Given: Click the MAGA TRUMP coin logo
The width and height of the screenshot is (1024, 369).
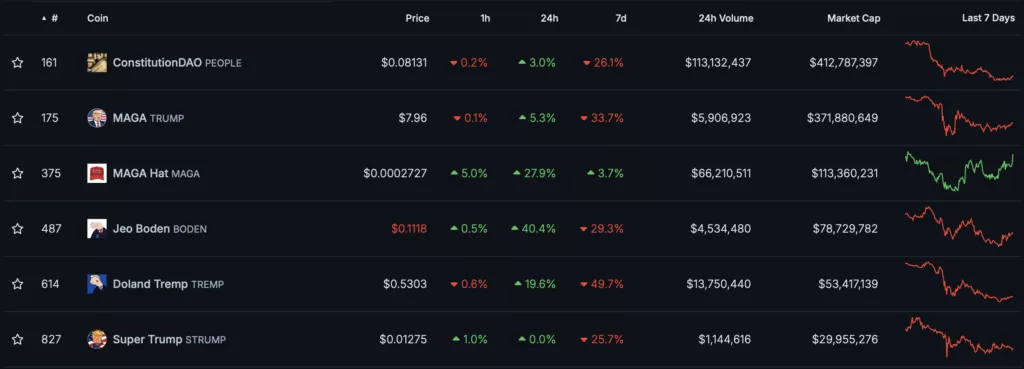Looking at the screenshot, I should tap(97, 118).
